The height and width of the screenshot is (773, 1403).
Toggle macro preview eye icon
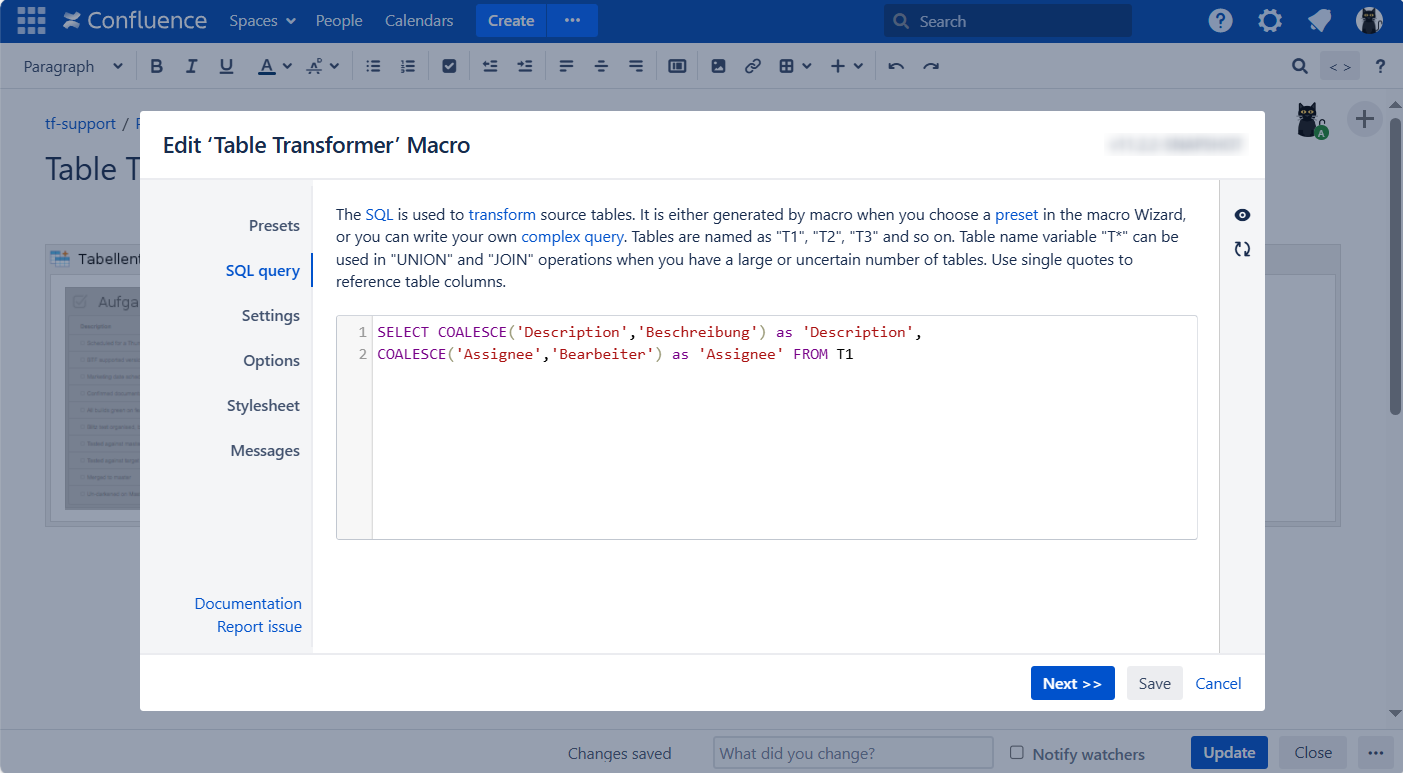1242,215
